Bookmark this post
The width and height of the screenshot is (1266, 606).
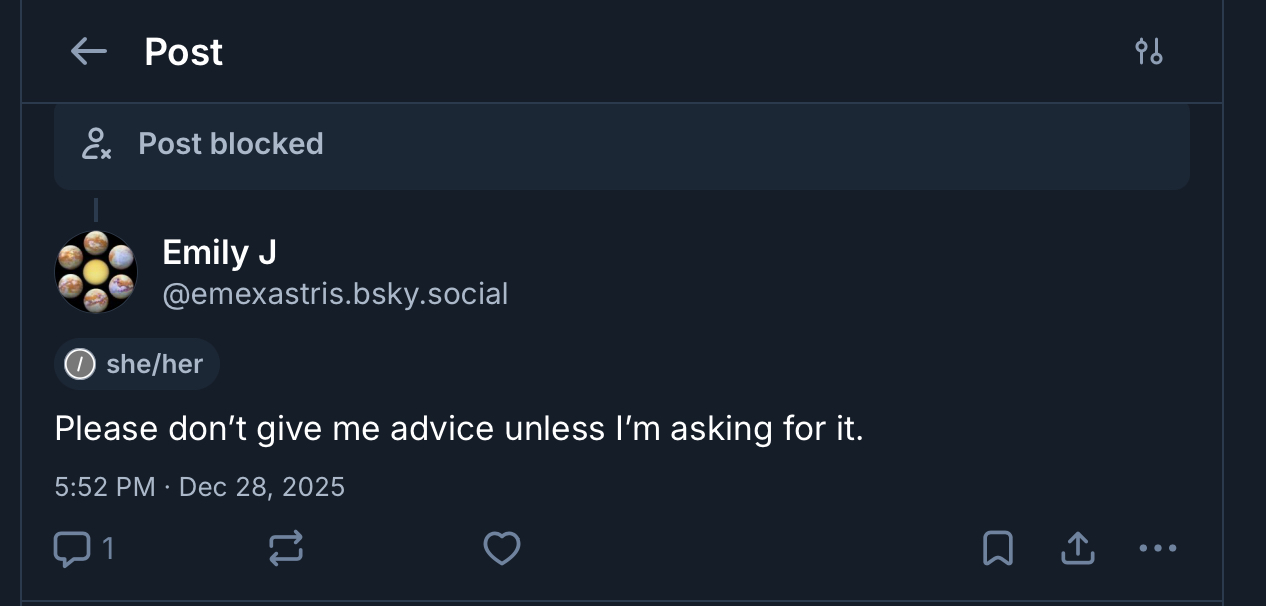[998, 548]
